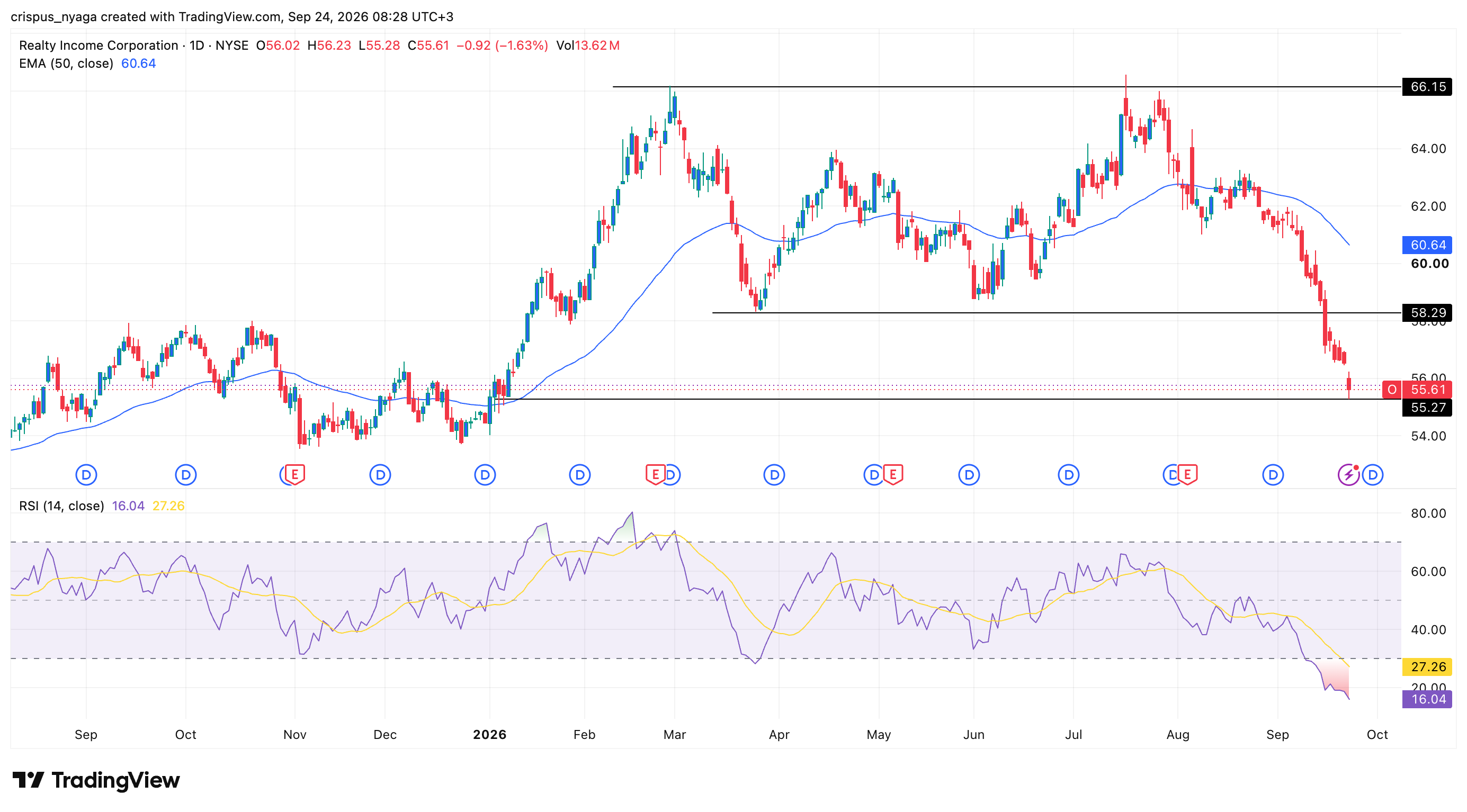
Task: Click the red O ticker badge on price axis
Action: pos(1392,390)
